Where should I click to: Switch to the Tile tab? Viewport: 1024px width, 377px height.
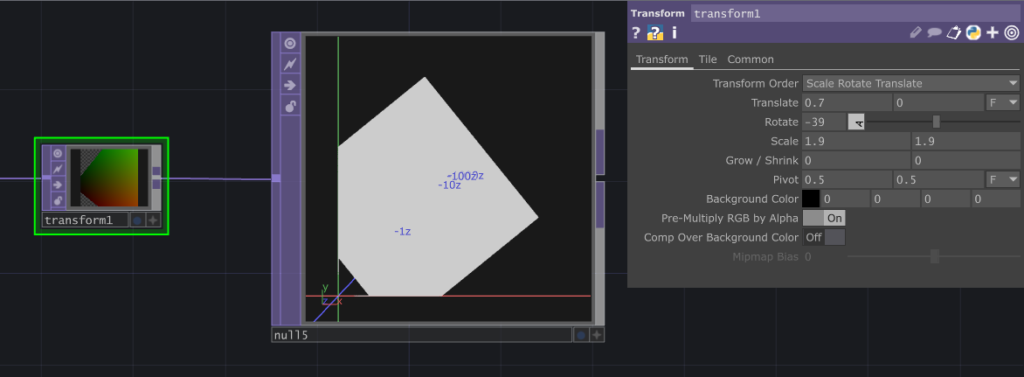[708, 59]
